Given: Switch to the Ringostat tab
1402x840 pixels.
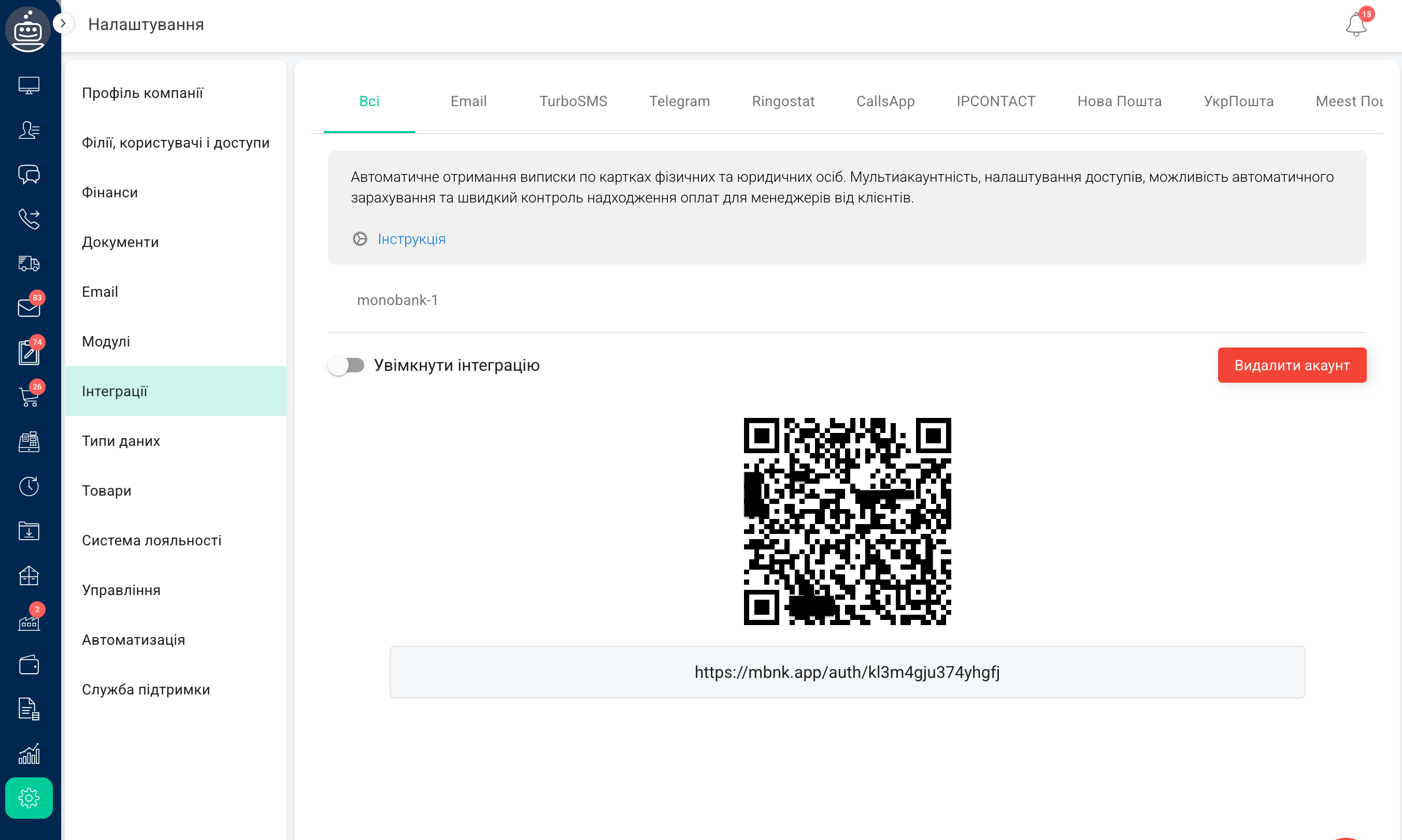Looking at the screenshot, I should [x=783, y=102].
